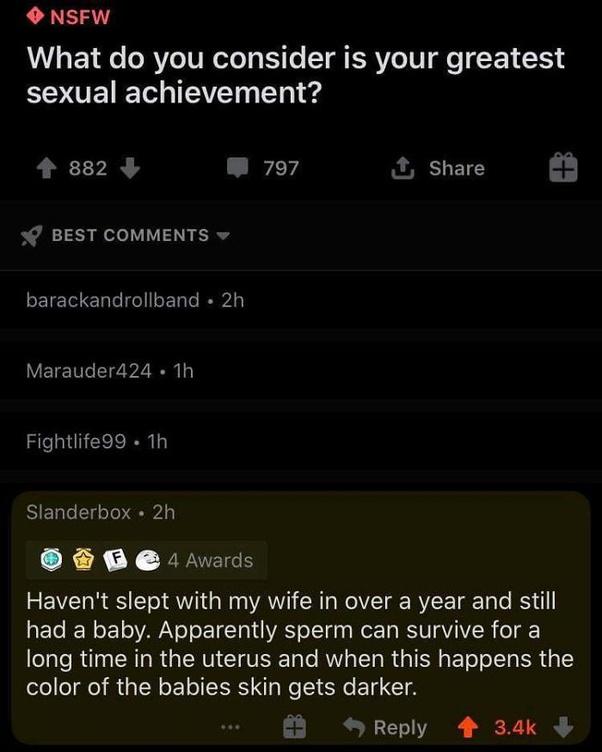This screenshot has height=752, width=602.
Task: Click the first award badge on the comment
Action: pyautogui.click(x=51, y=560)
